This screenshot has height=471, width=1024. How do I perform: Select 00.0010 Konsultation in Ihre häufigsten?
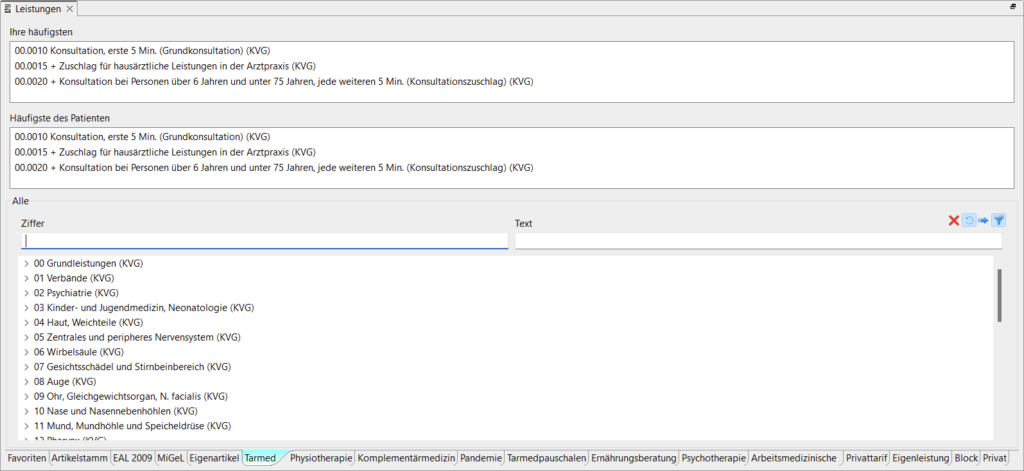(143, 51)
